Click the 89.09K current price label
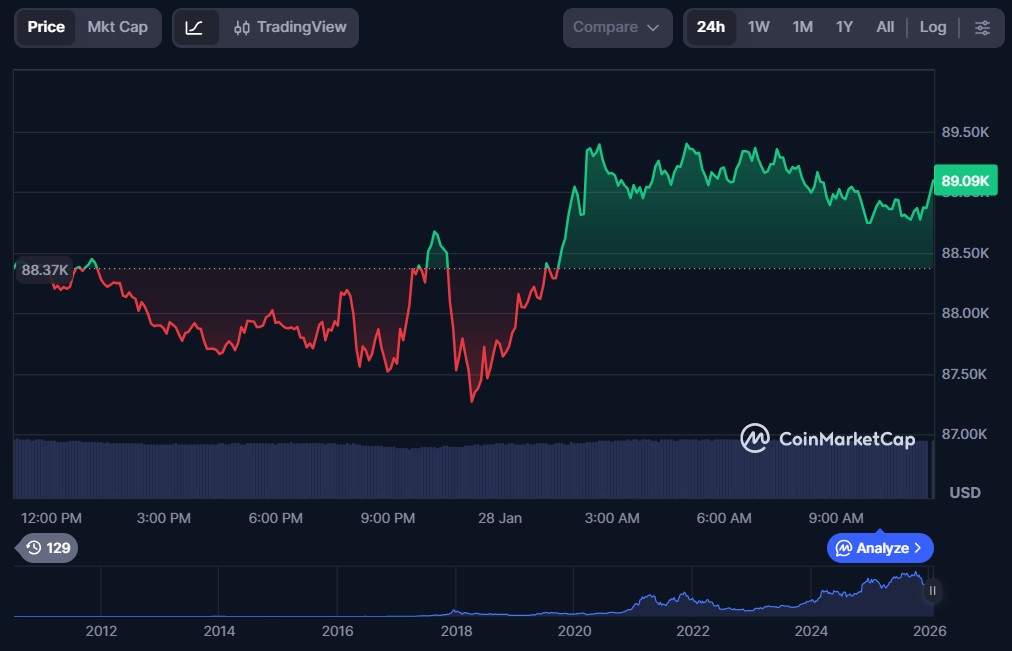The width and height of the screenshot is (1012, 651). point(964,181)
